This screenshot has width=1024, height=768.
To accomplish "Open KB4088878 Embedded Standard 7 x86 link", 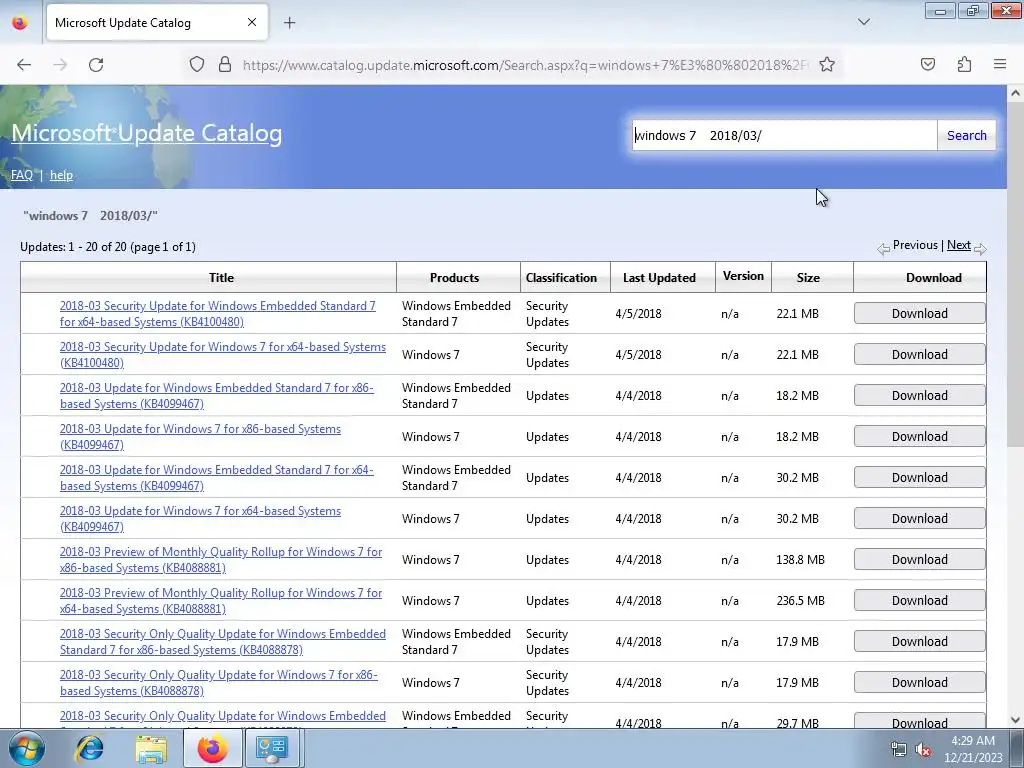I will point(223,642).
